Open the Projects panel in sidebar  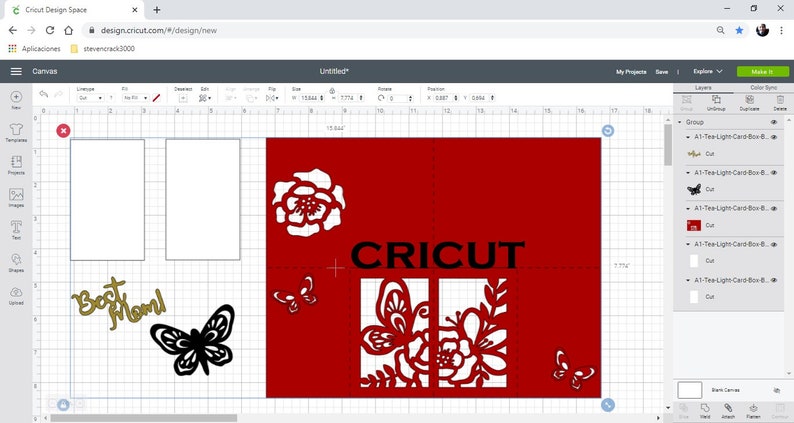point(16,165)
